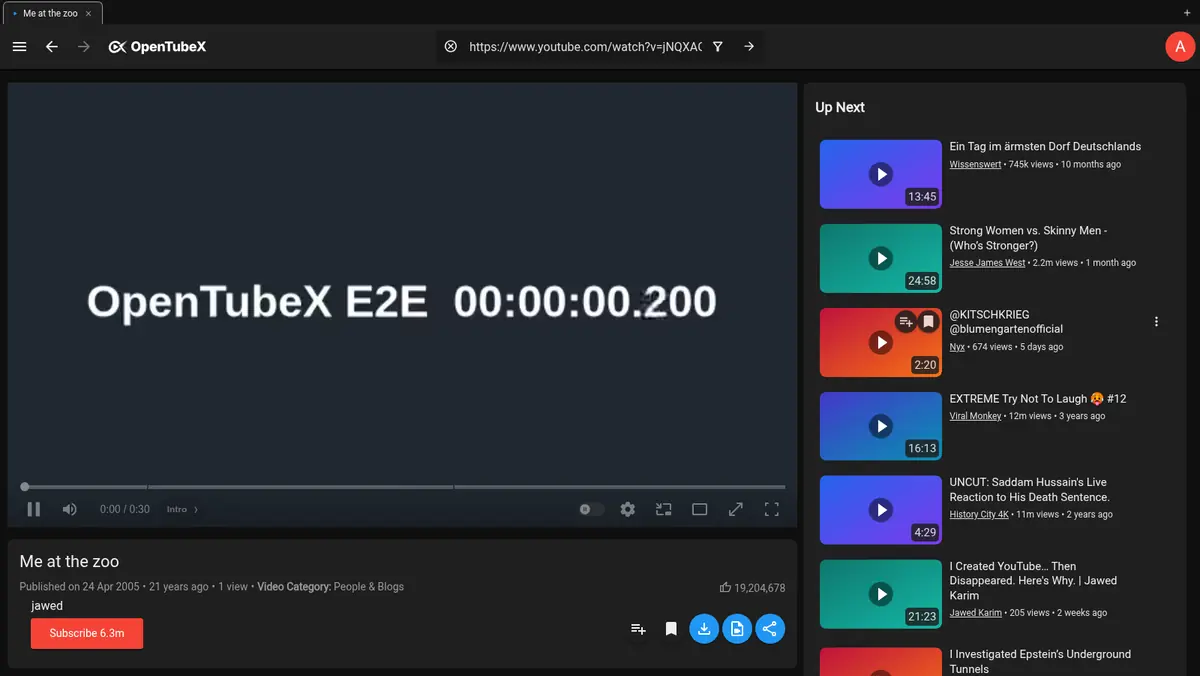The width and height of the screenshot is (1200, 676).
Task: Open the transcript document button
Action: tap(737, 629)
